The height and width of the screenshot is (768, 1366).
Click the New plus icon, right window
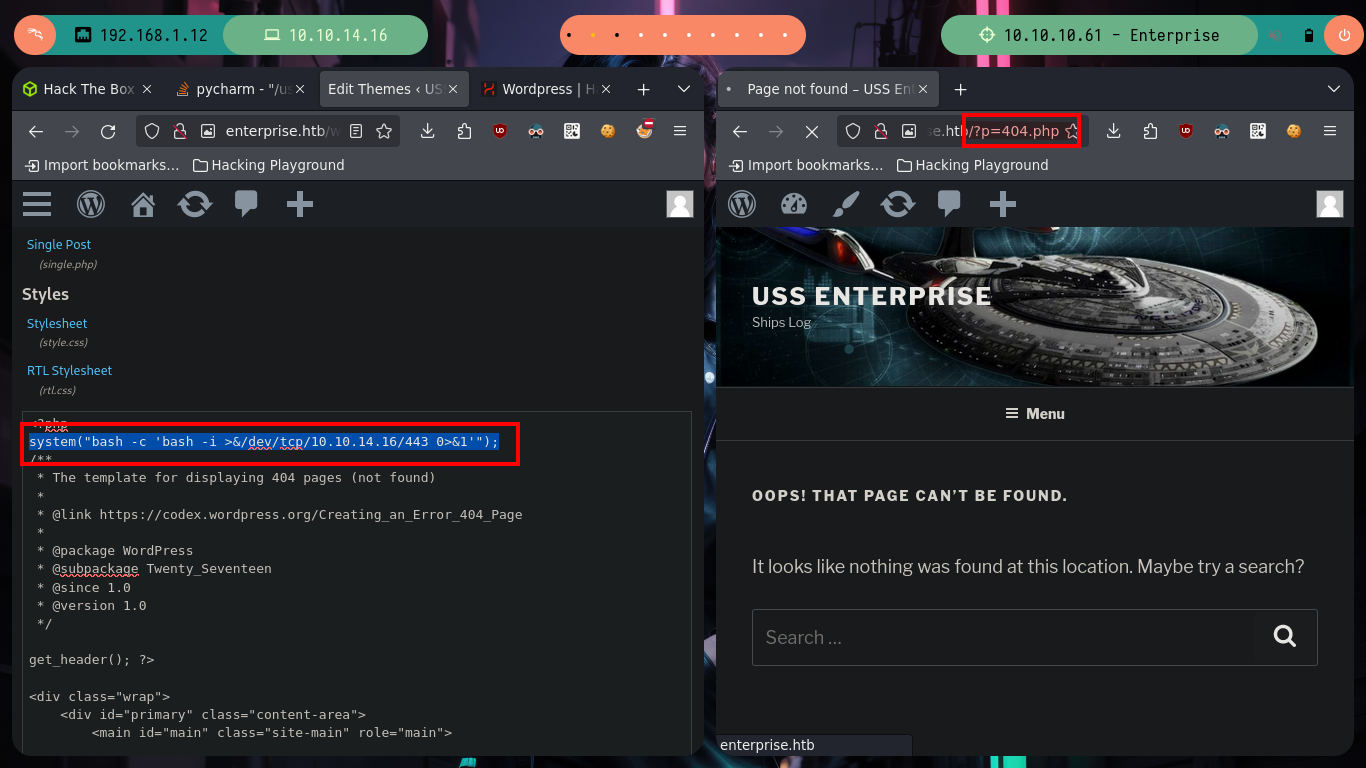[x=1003, y=204]
